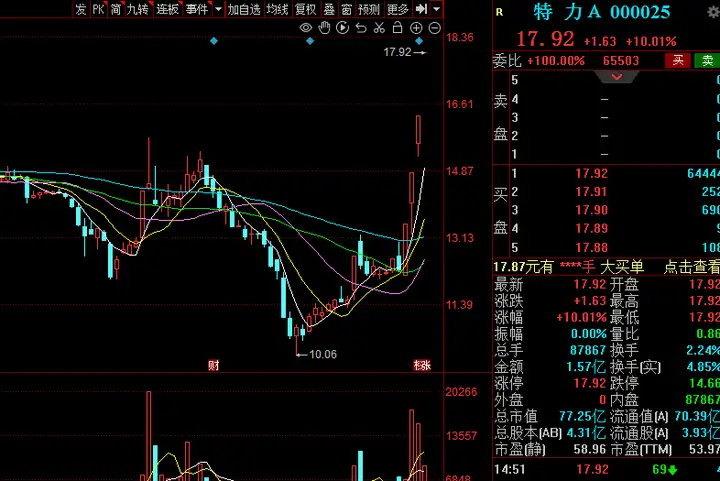Open the 复权 adjustment menu
The height and width of the screenshot is (481, 720).
click(x=306, y=9)
